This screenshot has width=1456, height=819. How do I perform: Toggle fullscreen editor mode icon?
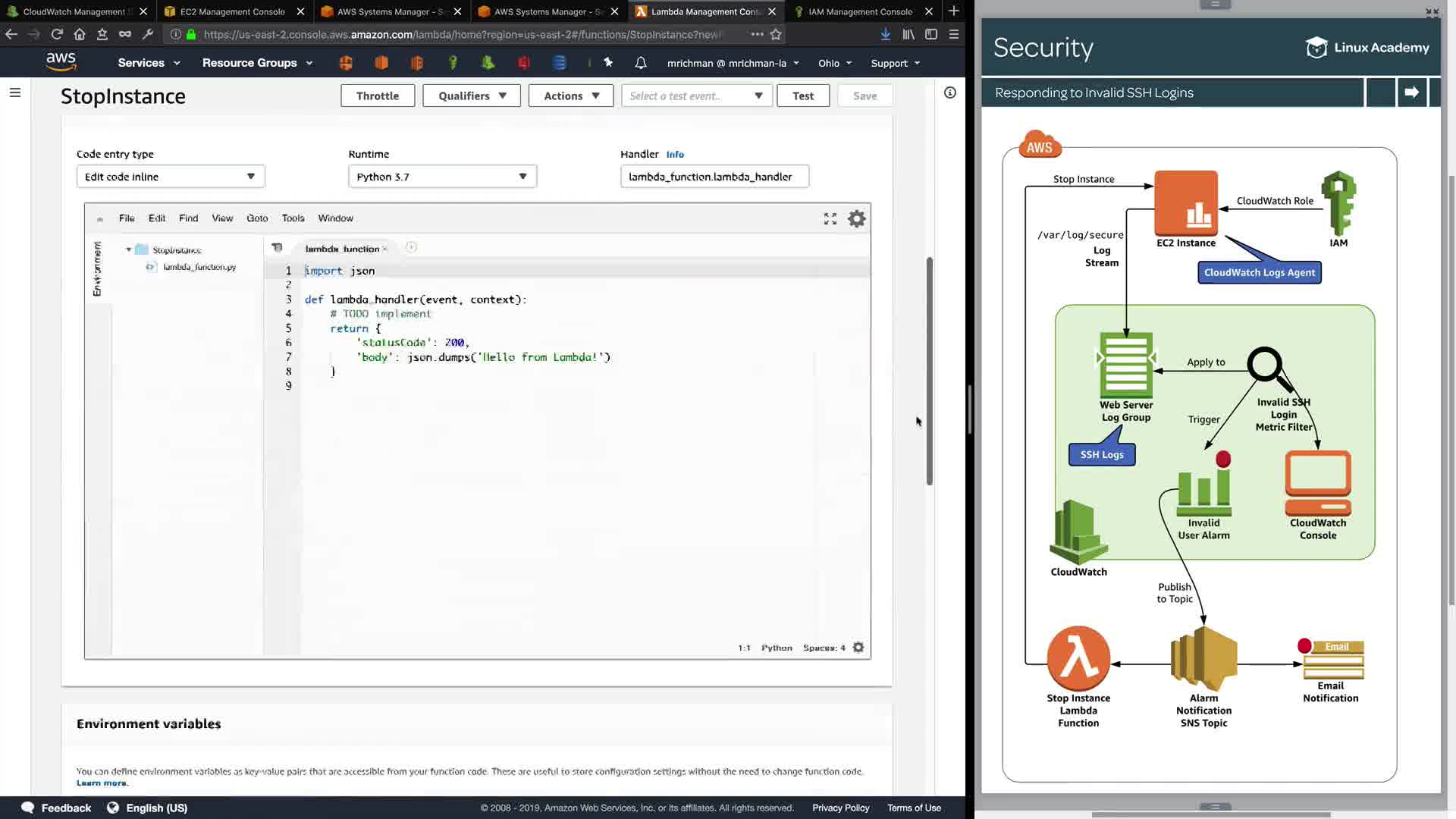tap(830, 219)
